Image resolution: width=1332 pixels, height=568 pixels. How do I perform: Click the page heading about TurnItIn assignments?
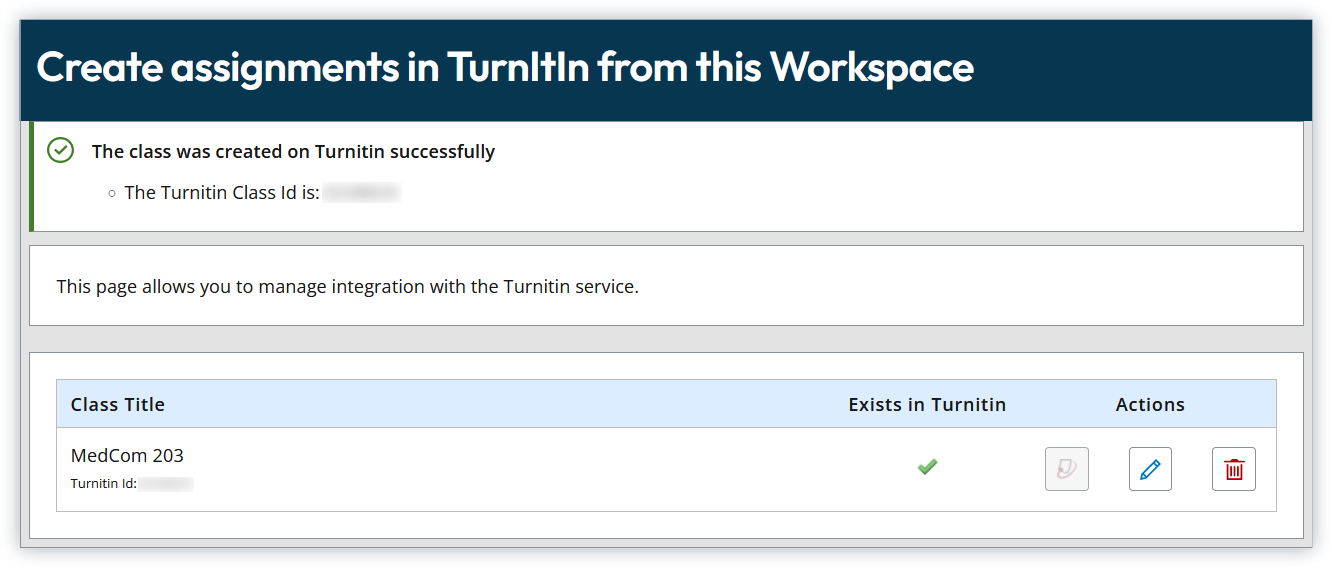click(x=505, y=67)
